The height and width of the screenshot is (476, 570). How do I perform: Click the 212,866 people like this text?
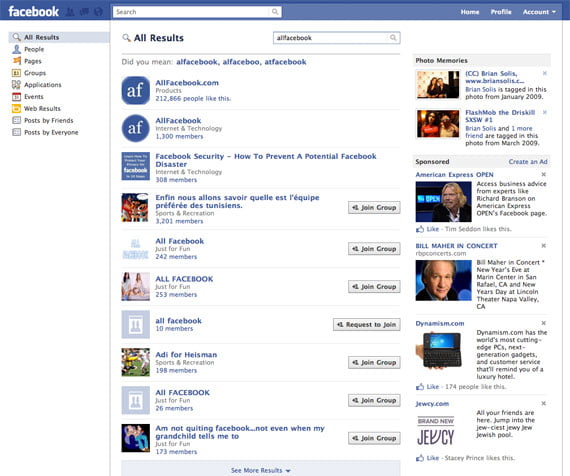tap(193, 99)
